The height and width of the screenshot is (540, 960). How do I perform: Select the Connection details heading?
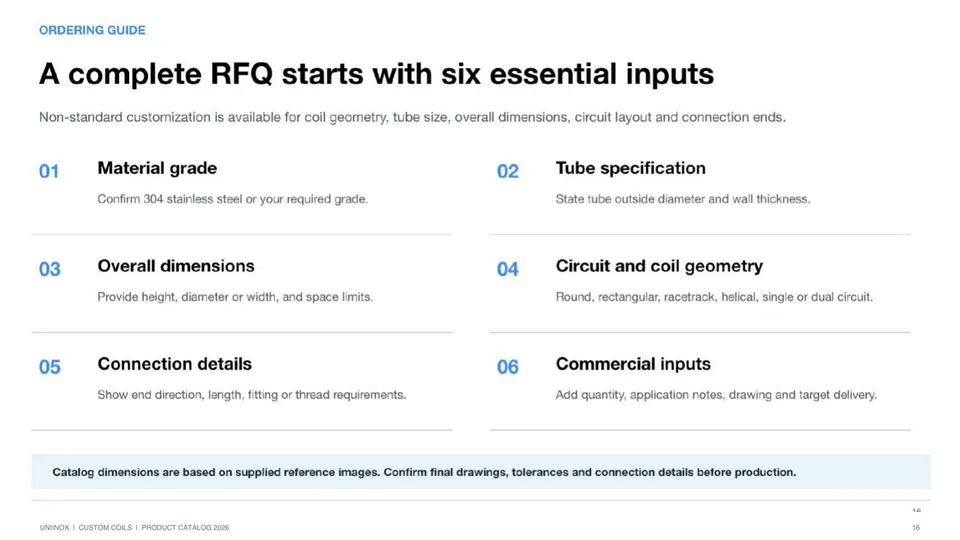click(174, 364)
